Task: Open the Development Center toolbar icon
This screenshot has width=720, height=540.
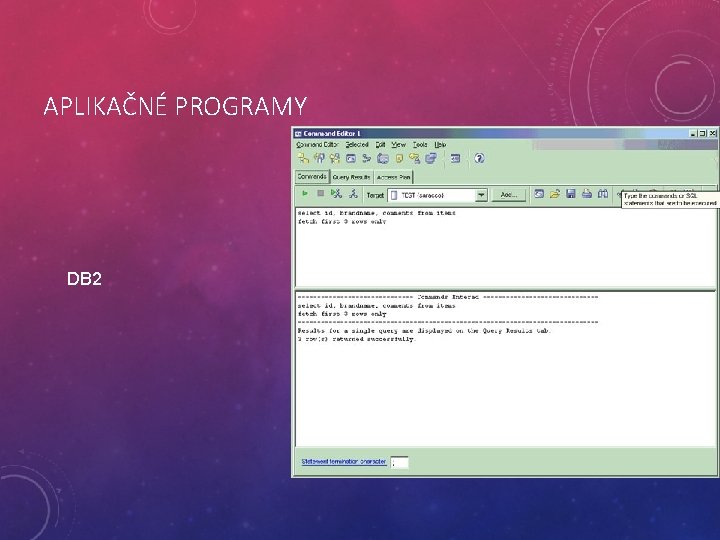Action: coord(431,158)
